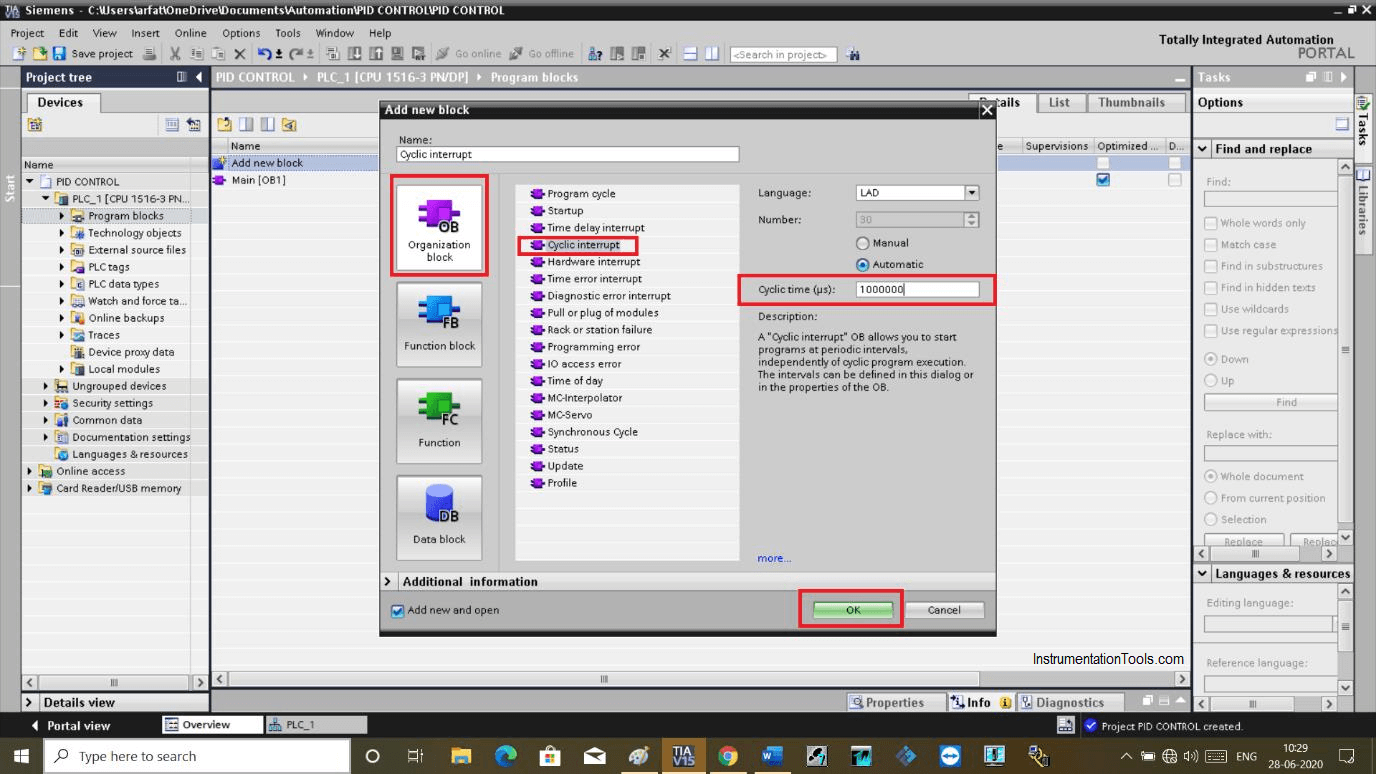Image resolution: width=1376 pixels, height=774 pixels.
Task: Click the block Name input field
Action: click(568, 155)
